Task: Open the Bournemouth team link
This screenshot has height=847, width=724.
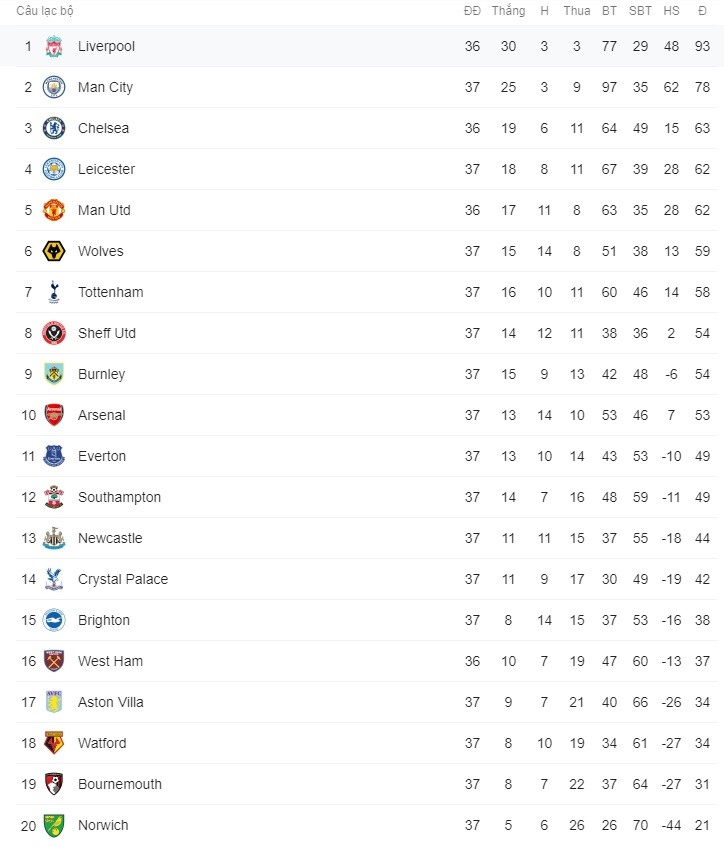Action: (x=120, y=784)
